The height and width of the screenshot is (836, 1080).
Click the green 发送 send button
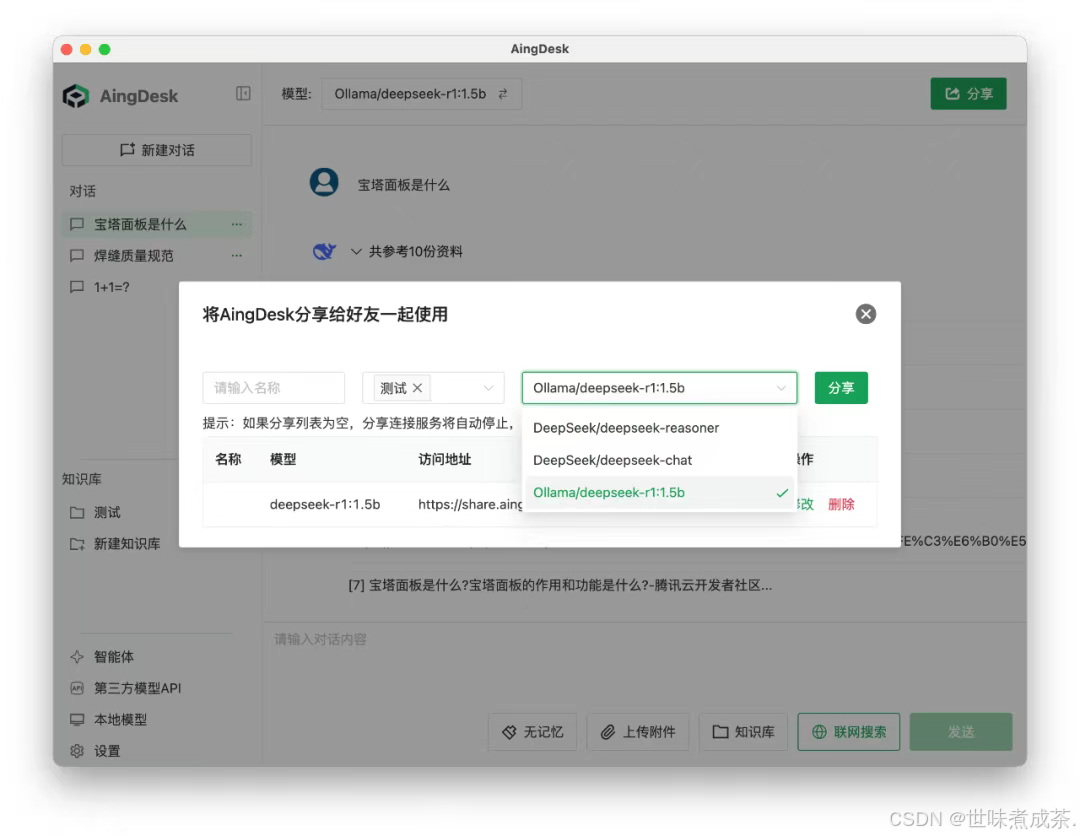pyautogui.click(x=961, y=731)
